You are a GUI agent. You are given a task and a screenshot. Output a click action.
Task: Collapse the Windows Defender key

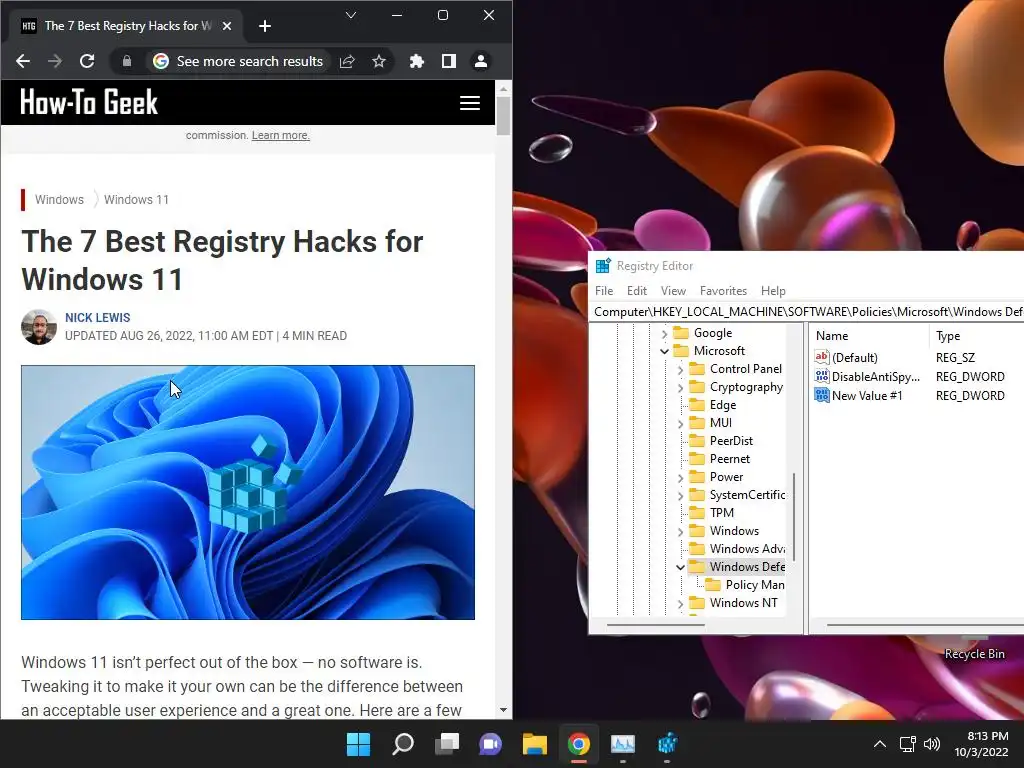[680, 568]
